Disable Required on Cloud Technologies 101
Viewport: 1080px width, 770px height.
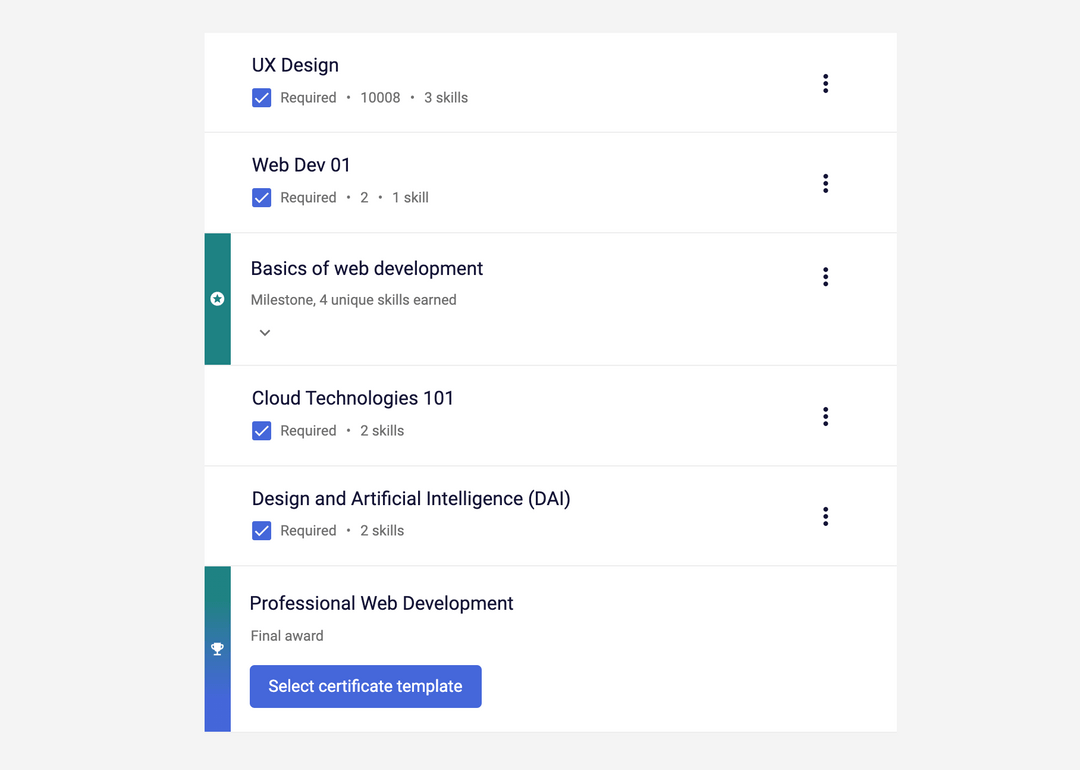261,430
